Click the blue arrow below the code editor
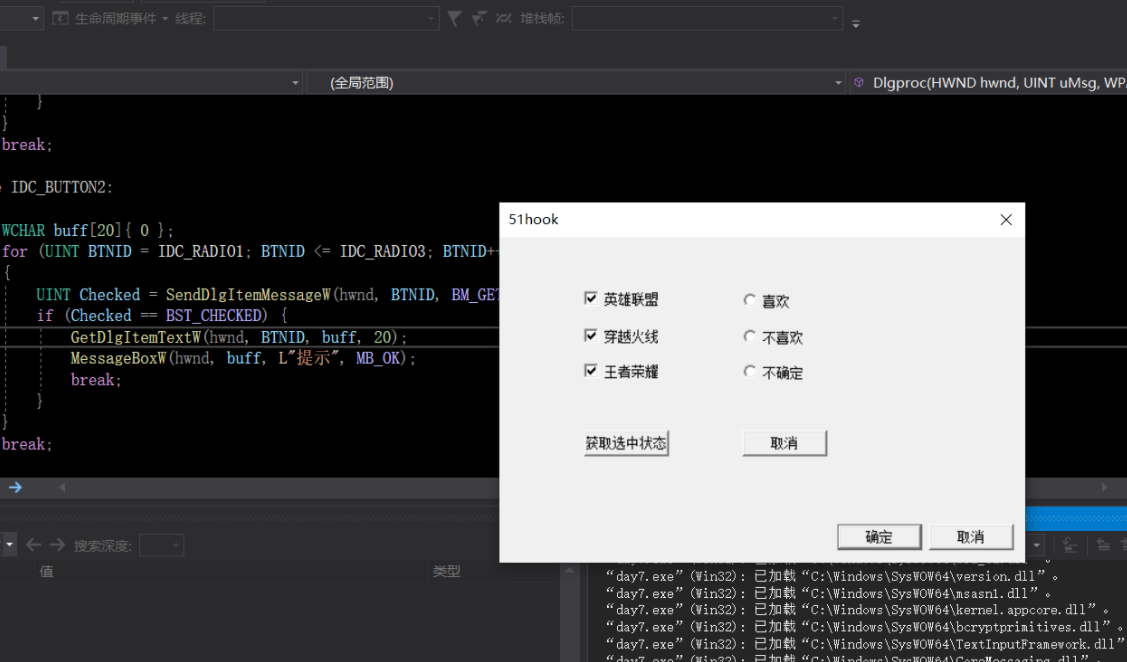 (15, 487)
